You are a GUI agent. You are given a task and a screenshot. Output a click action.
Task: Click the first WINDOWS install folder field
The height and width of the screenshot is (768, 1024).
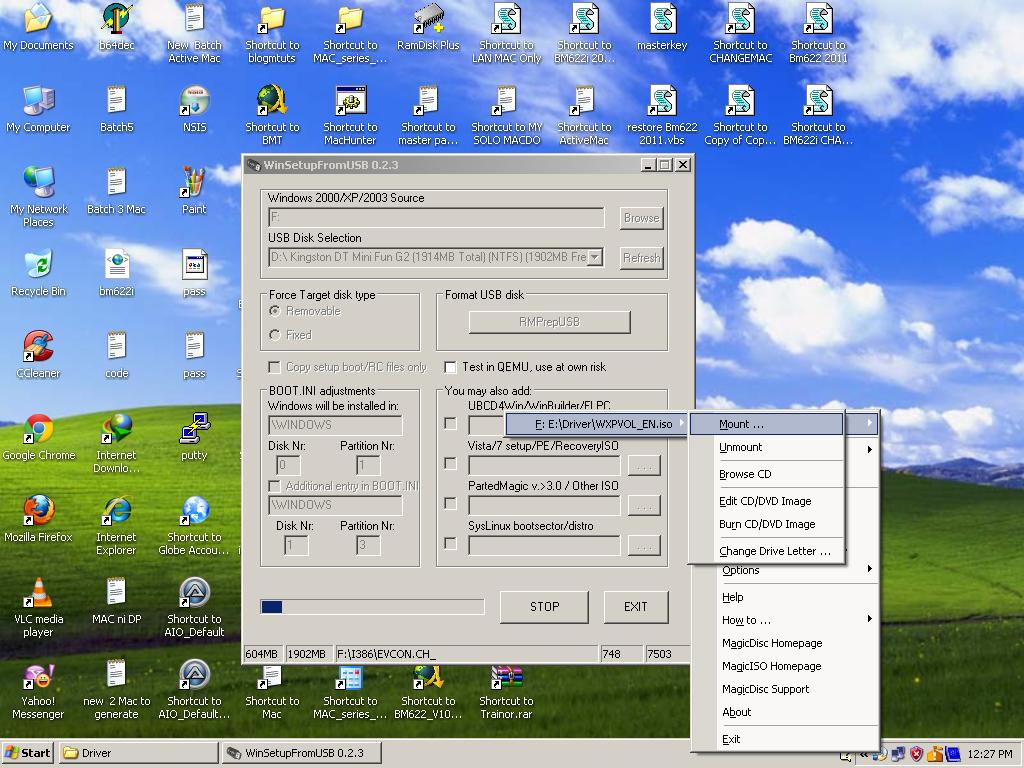tap(335, 425)
